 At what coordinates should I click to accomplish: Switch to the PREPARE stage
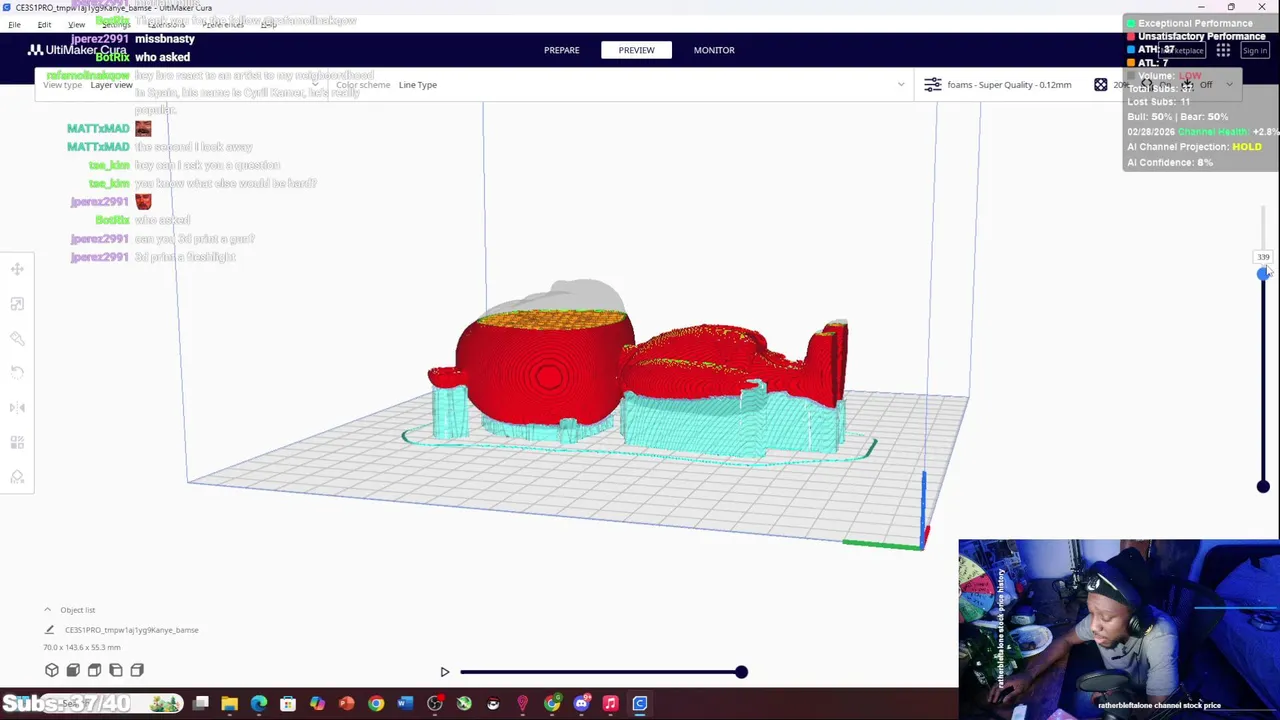(561, 50)
